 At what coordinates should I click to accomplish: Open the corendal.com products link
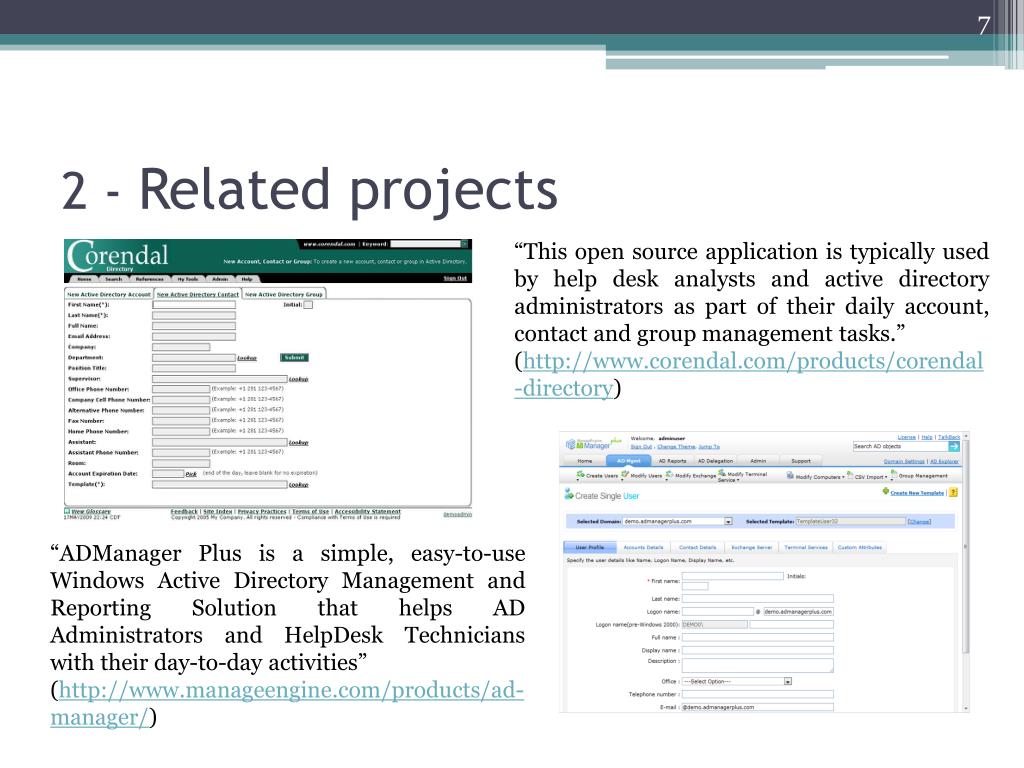click(x=748, y=374)
